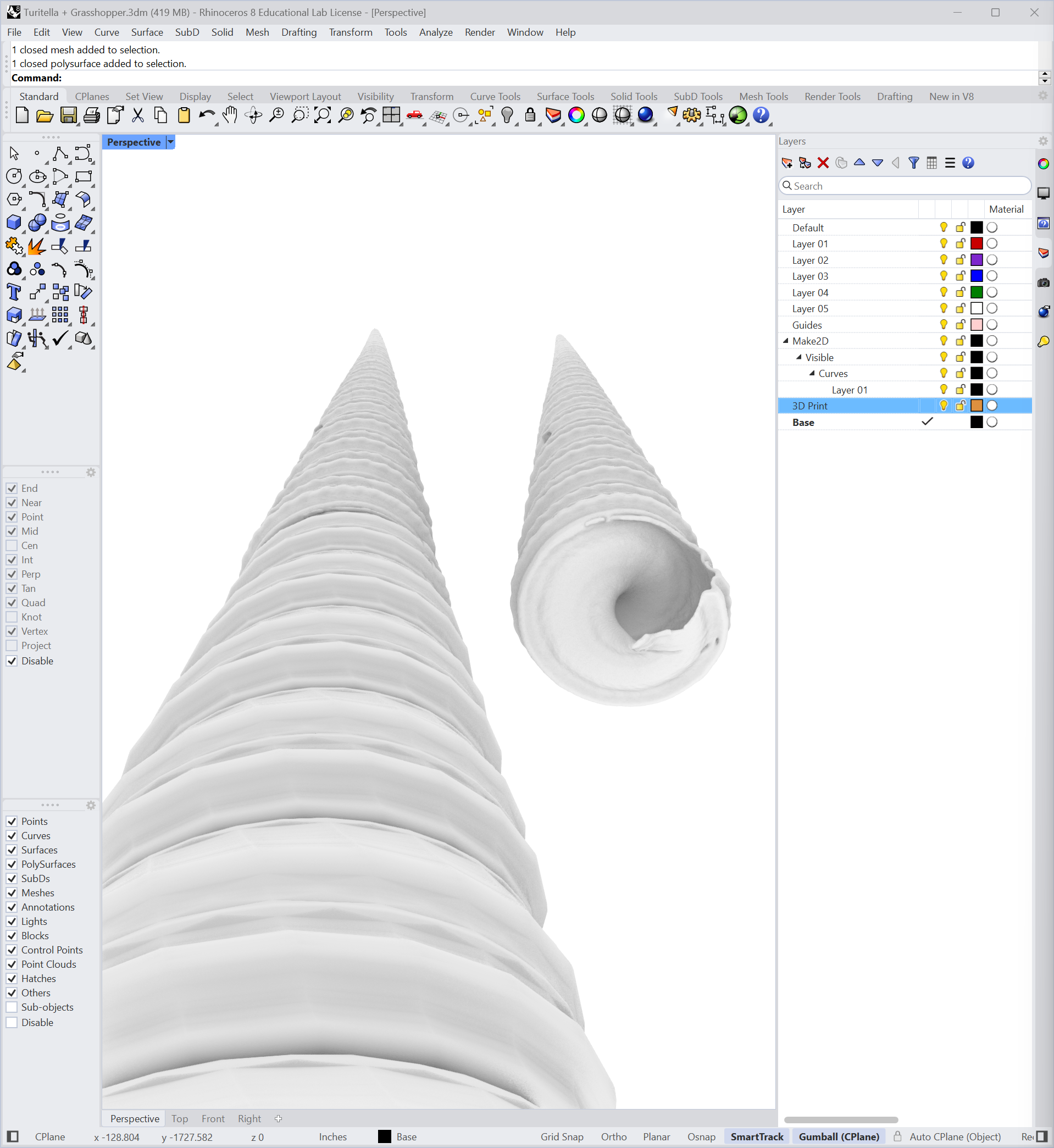This screenshot has width=1054, height=1148.
Task: Click the Lock objects padlock icon
Action: (x=530, y=115)
